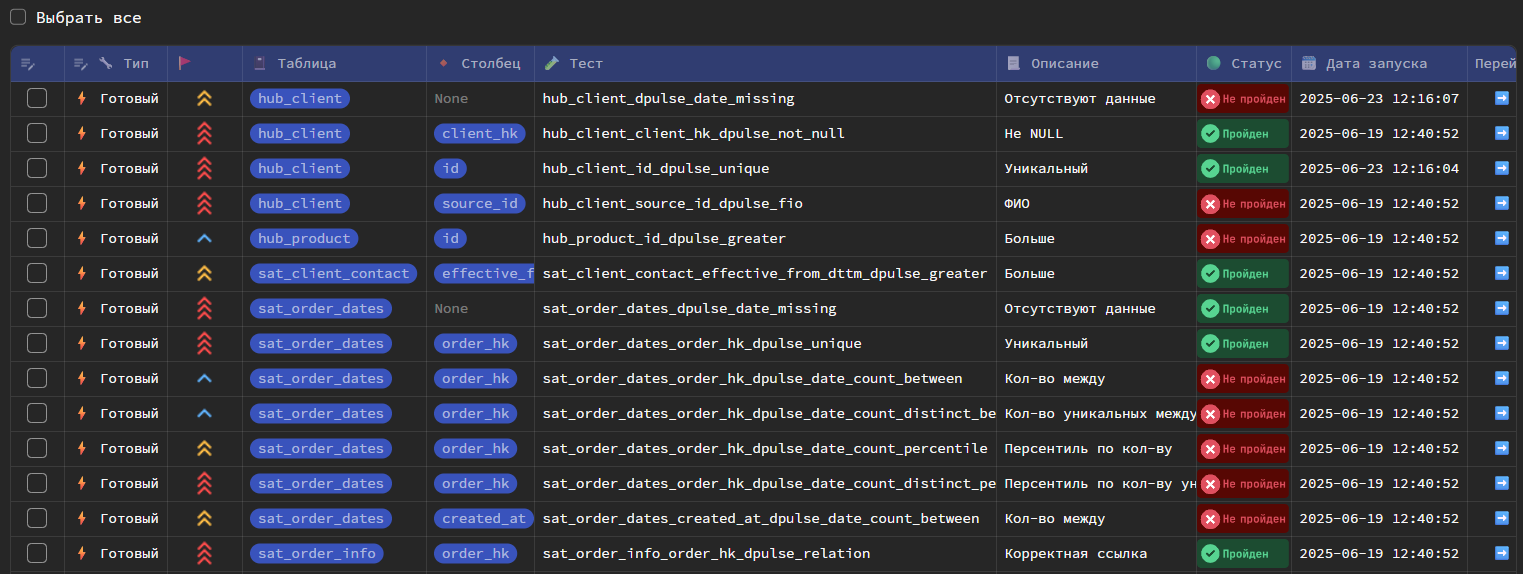Screen dimensions: 1523x574
Task: Click test name hub_client_source_id_dpulse_fio
Action: [x=672, y=203]
